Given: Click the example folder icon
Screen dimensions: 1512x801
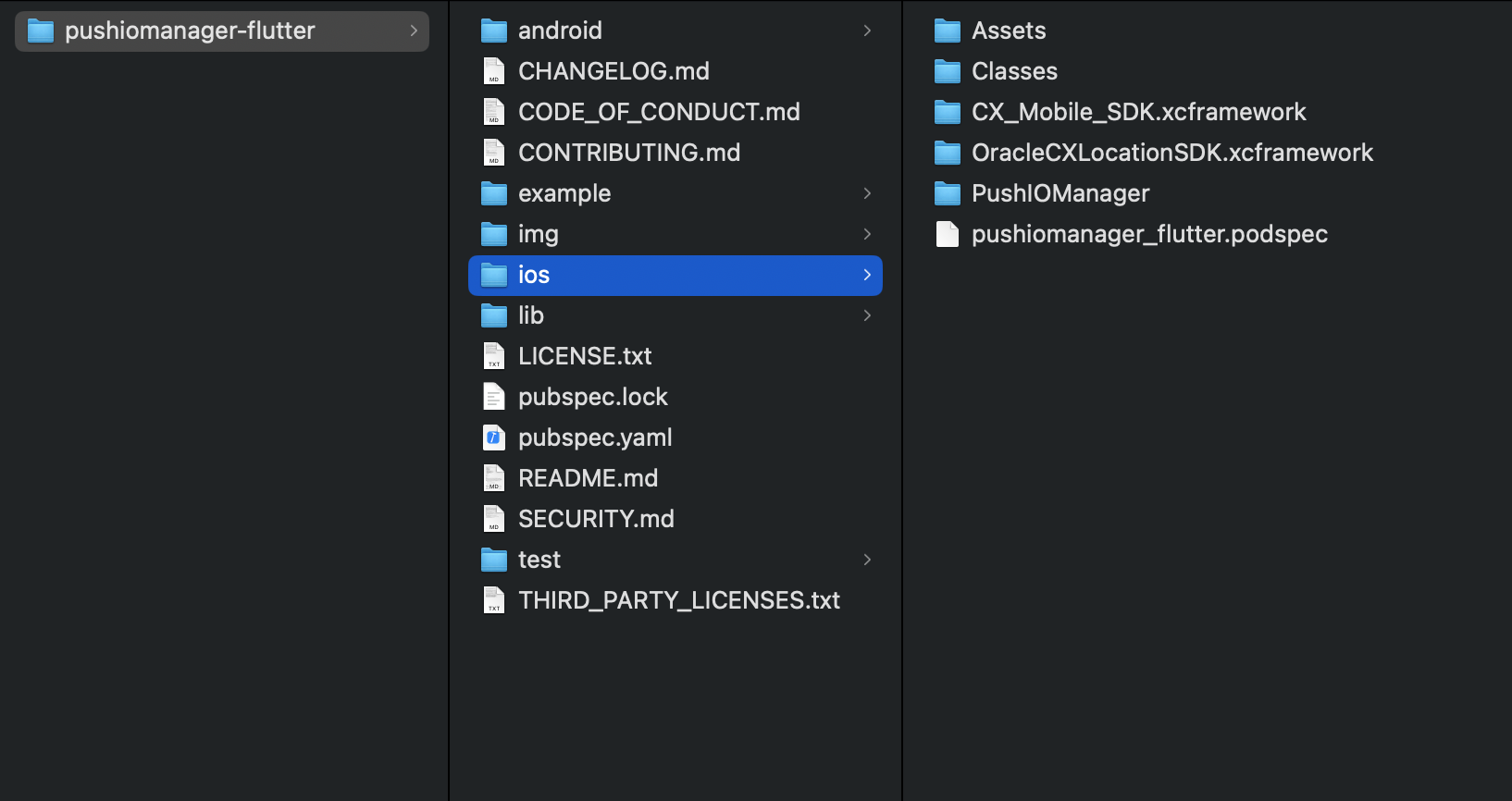Looking at the screenshot, I should point(494,194).
